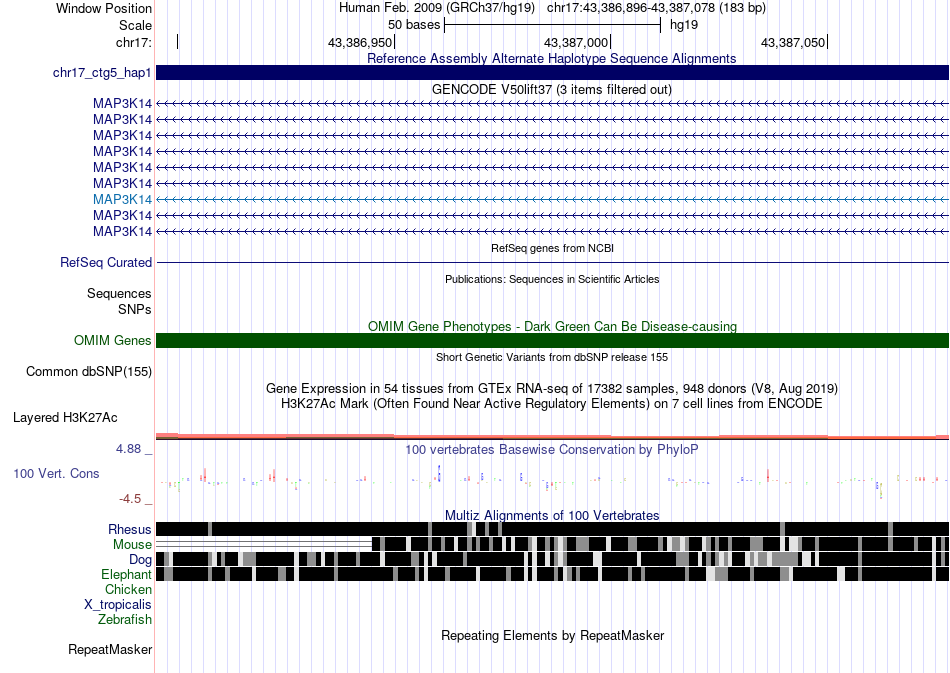Click the Elephant species label
Image resolution: width=950 pixels, height=673 pixels.
(126, 574)
